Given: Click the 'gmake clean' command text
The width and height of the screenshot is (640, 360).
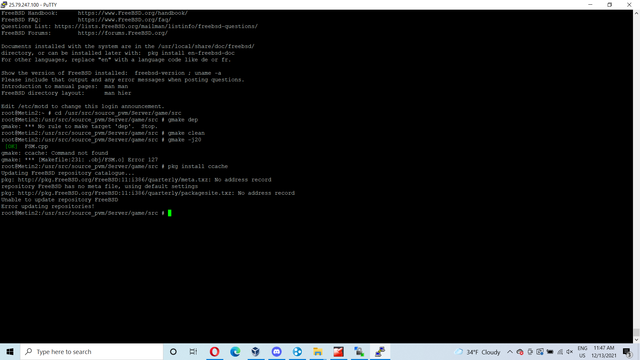Looking at the screenshot, I should click(x=186, y=133).
